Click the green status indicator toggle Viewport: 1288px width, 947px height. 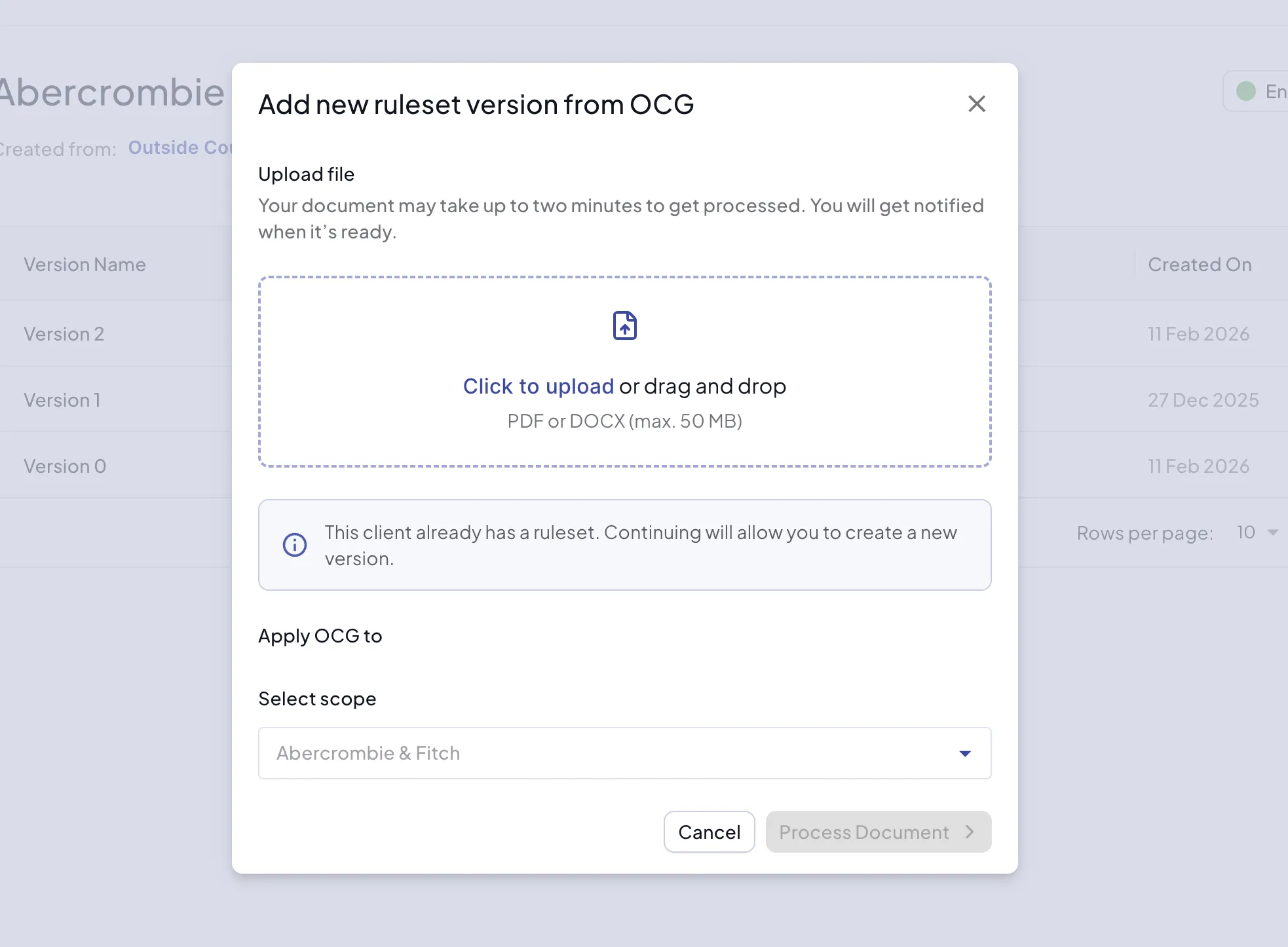pyautogui.click(x=1245, y=92)
